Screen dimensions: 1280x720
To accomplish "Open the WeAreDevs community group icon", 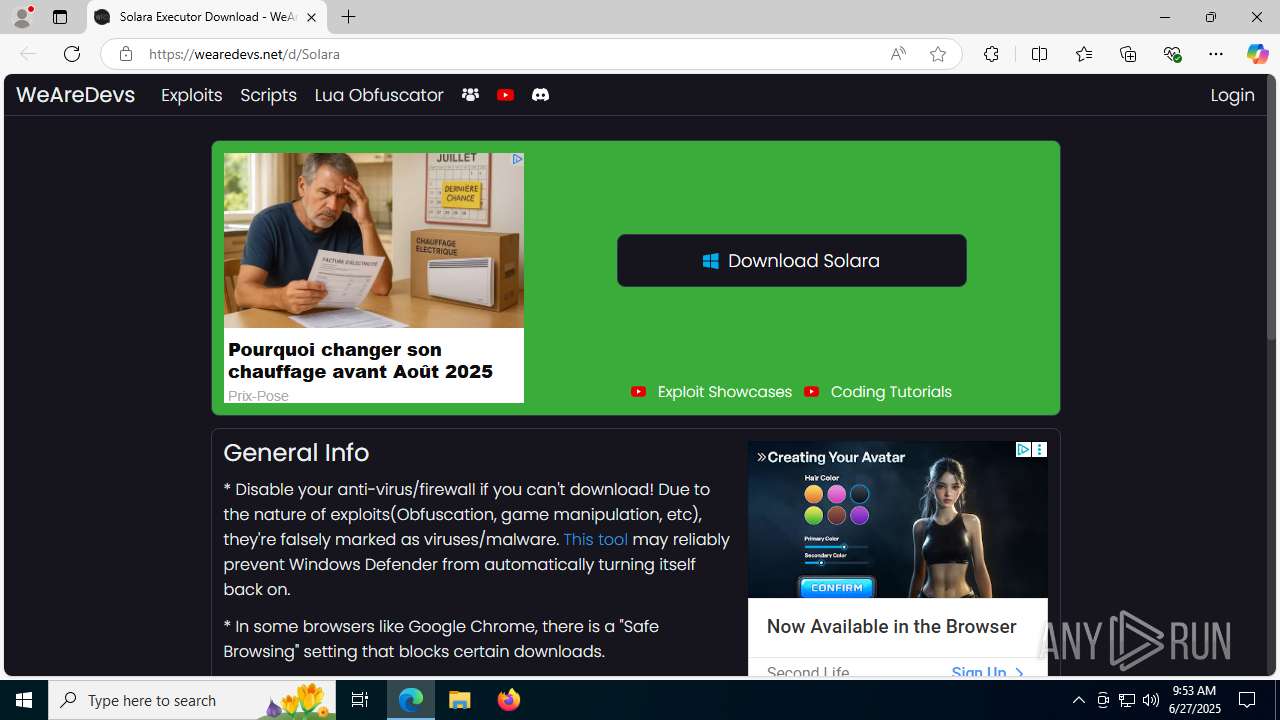I will (470, 95).
